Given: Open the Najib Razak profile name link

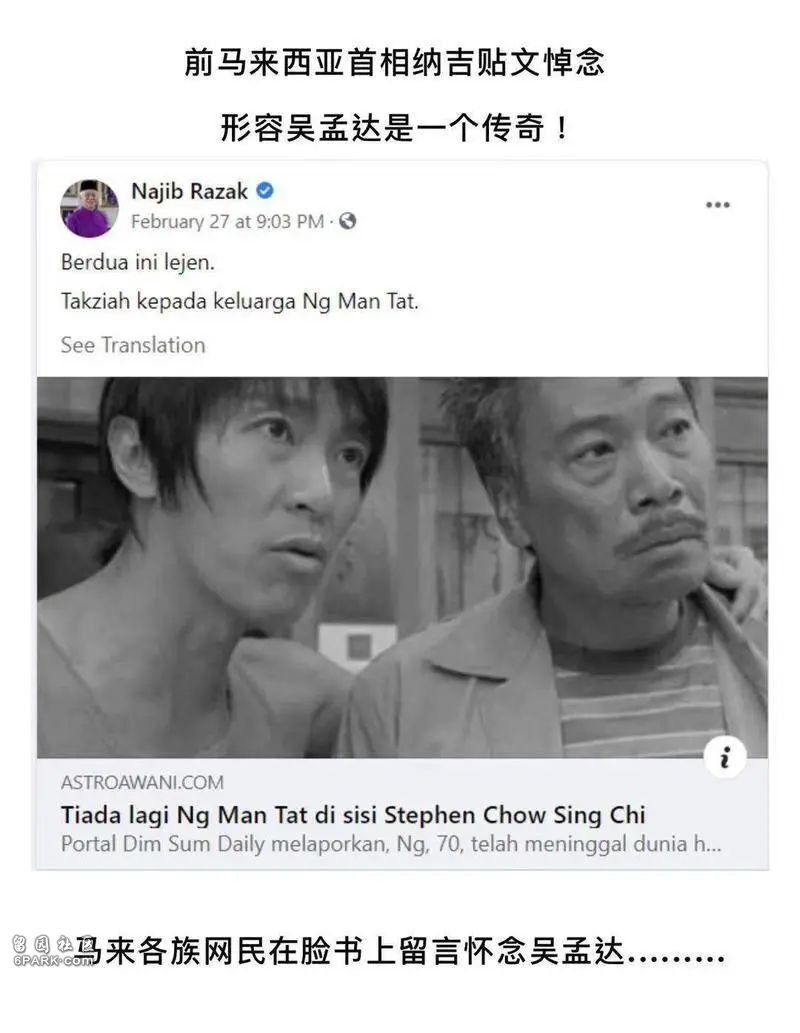Looking at the screenshot, I should (x=190, y=191).
